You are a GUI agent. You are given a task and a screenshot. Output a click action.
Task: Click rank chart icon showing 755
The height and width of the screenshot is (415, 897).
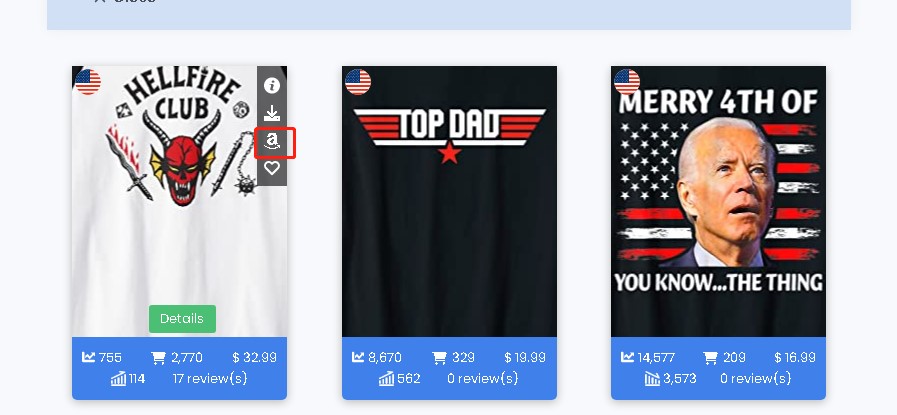pos(88,357)
